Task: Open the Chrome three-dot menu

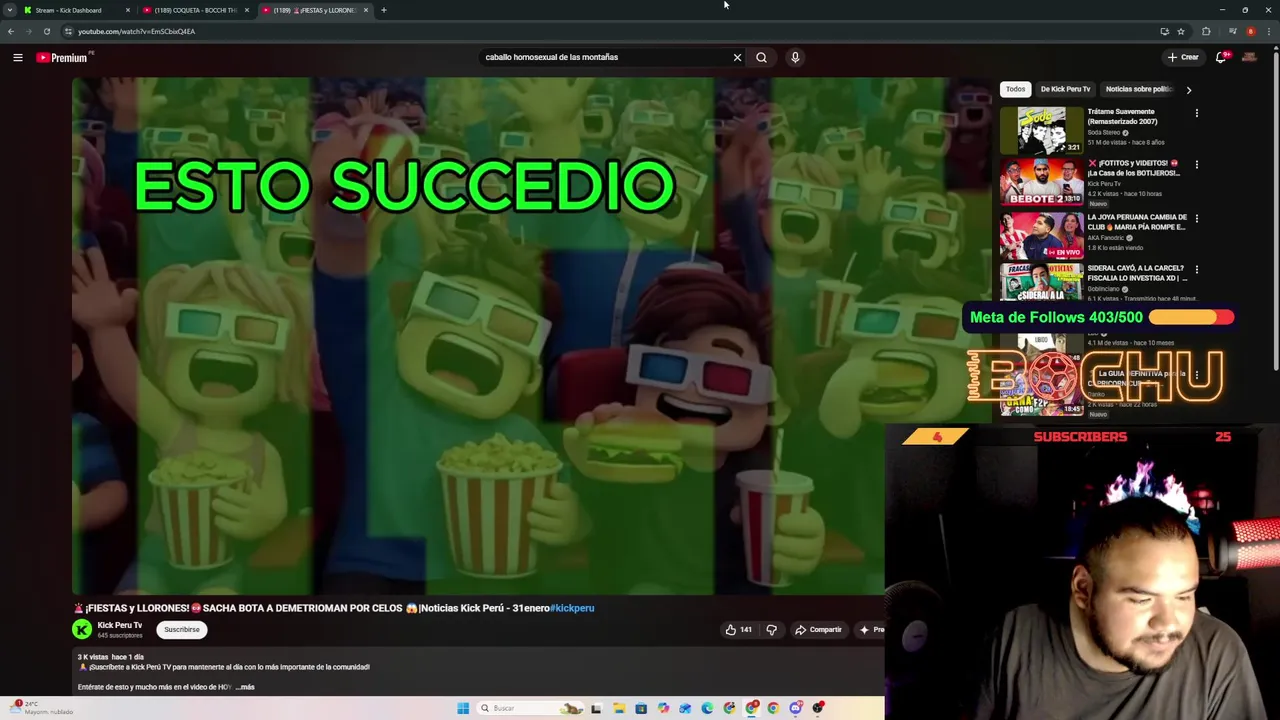Action: 1268,31
